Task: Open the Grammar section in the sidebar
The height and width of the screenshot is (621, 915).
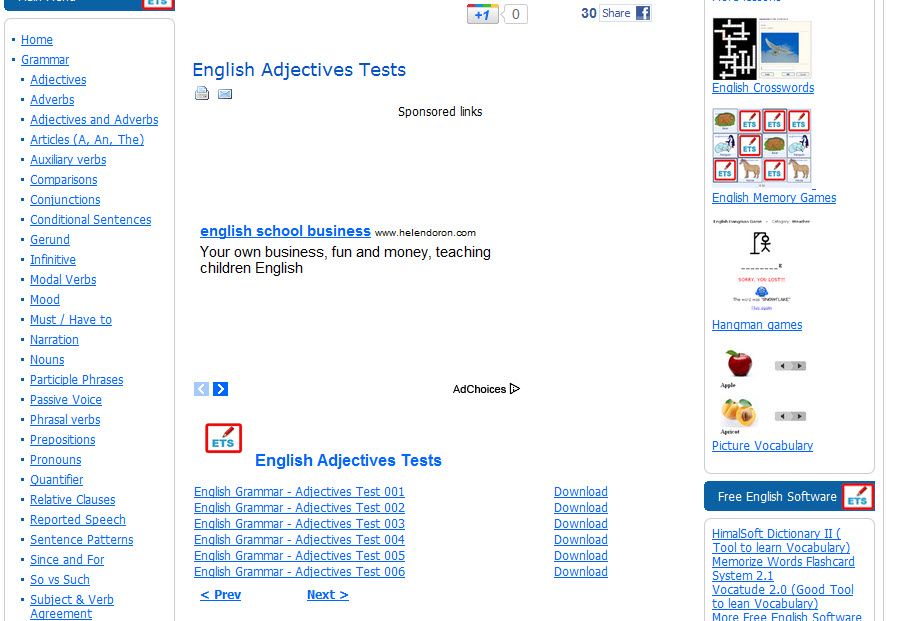Action: point(45,59)
